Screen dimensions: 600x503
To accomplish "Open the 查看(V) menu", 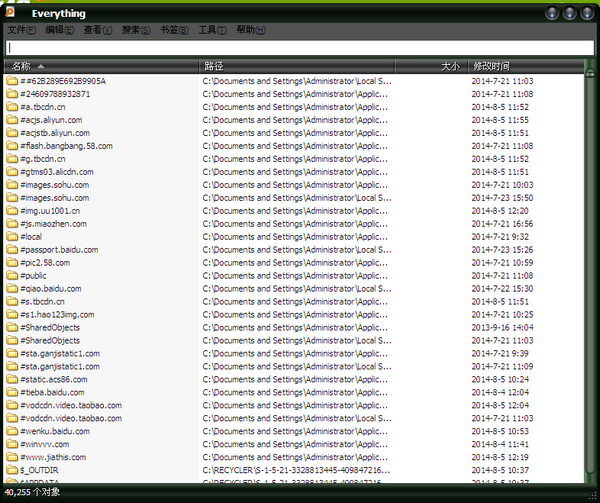I will 98,30.
